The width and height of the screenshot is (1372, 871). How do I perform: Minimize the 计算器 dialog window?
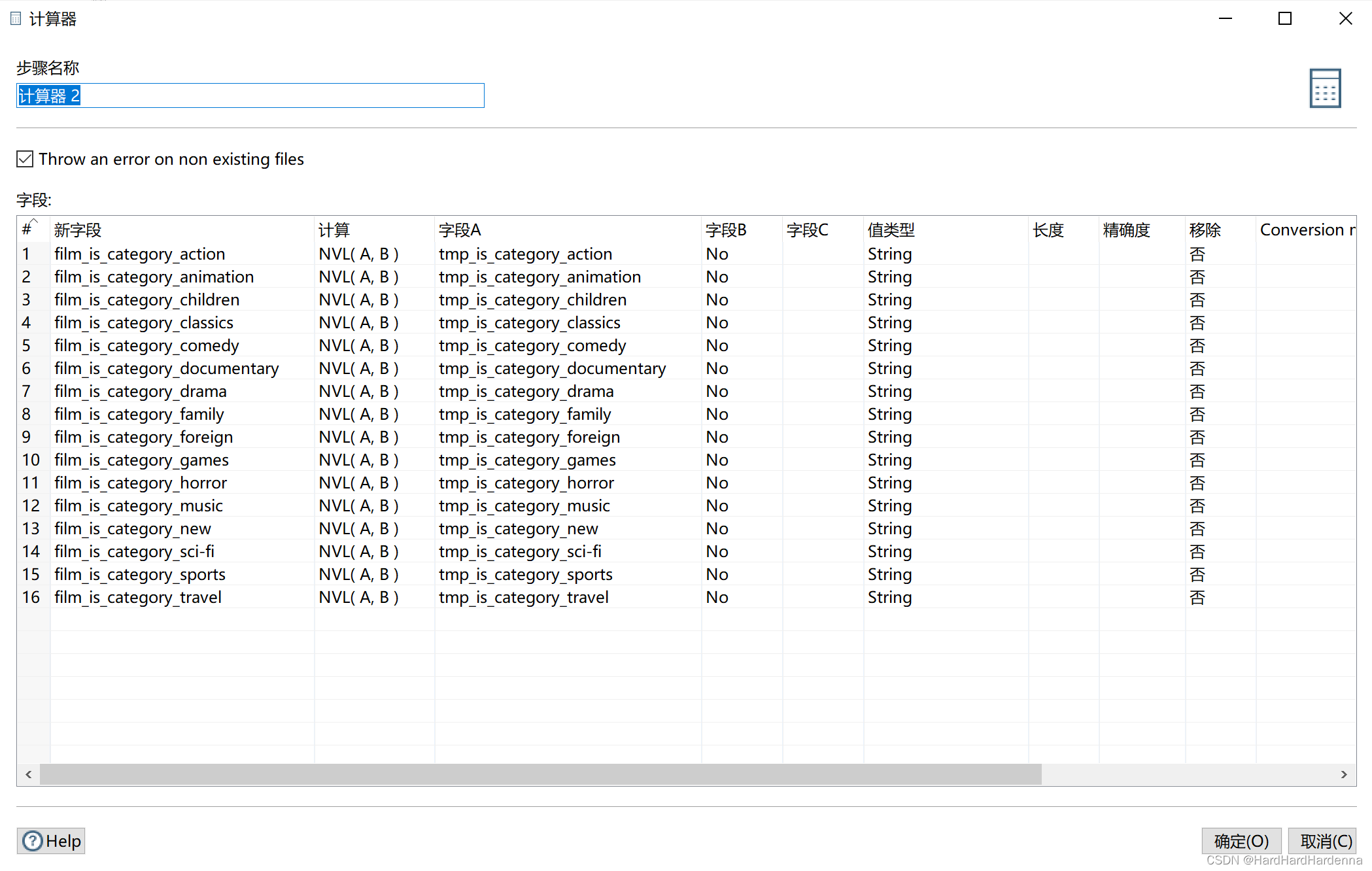1226,18
